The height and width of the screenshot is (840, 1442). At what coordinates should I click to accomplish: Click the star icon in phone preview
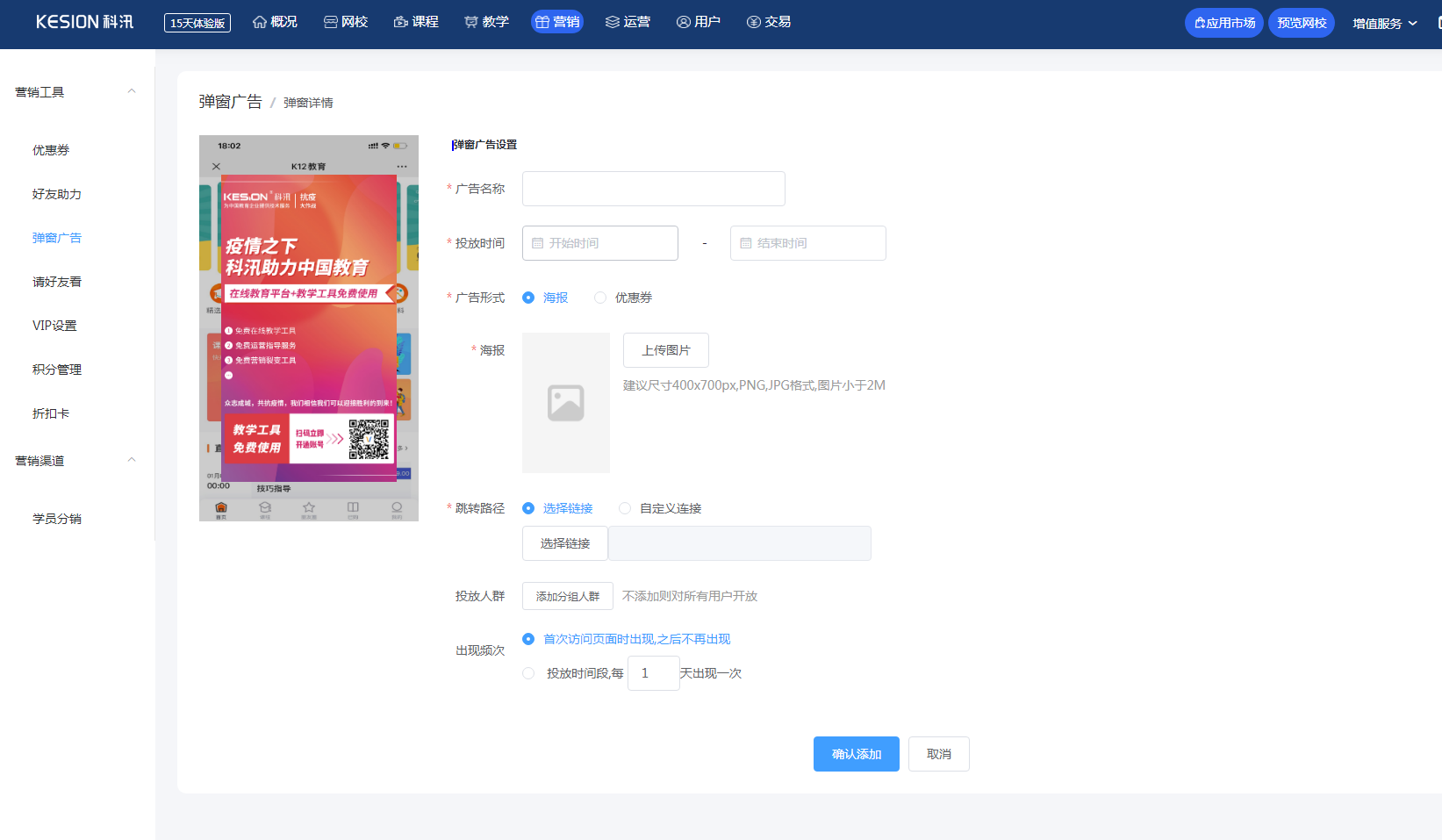[x=309, y=508]
